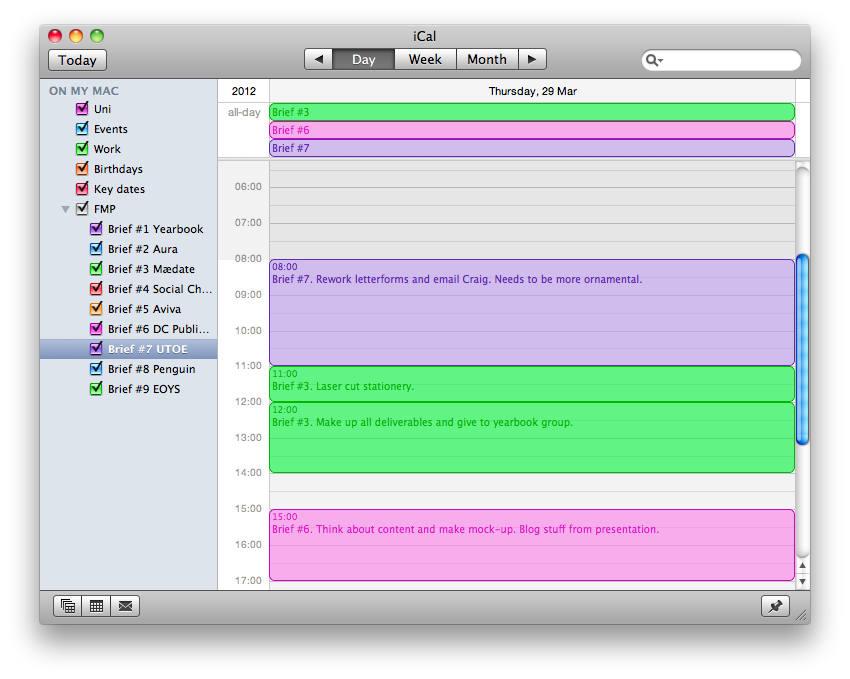Image resolution: width=850 pixels, height=679 pixels.
Task: Open the notifications envelope icon
Action: click(125, 606)
